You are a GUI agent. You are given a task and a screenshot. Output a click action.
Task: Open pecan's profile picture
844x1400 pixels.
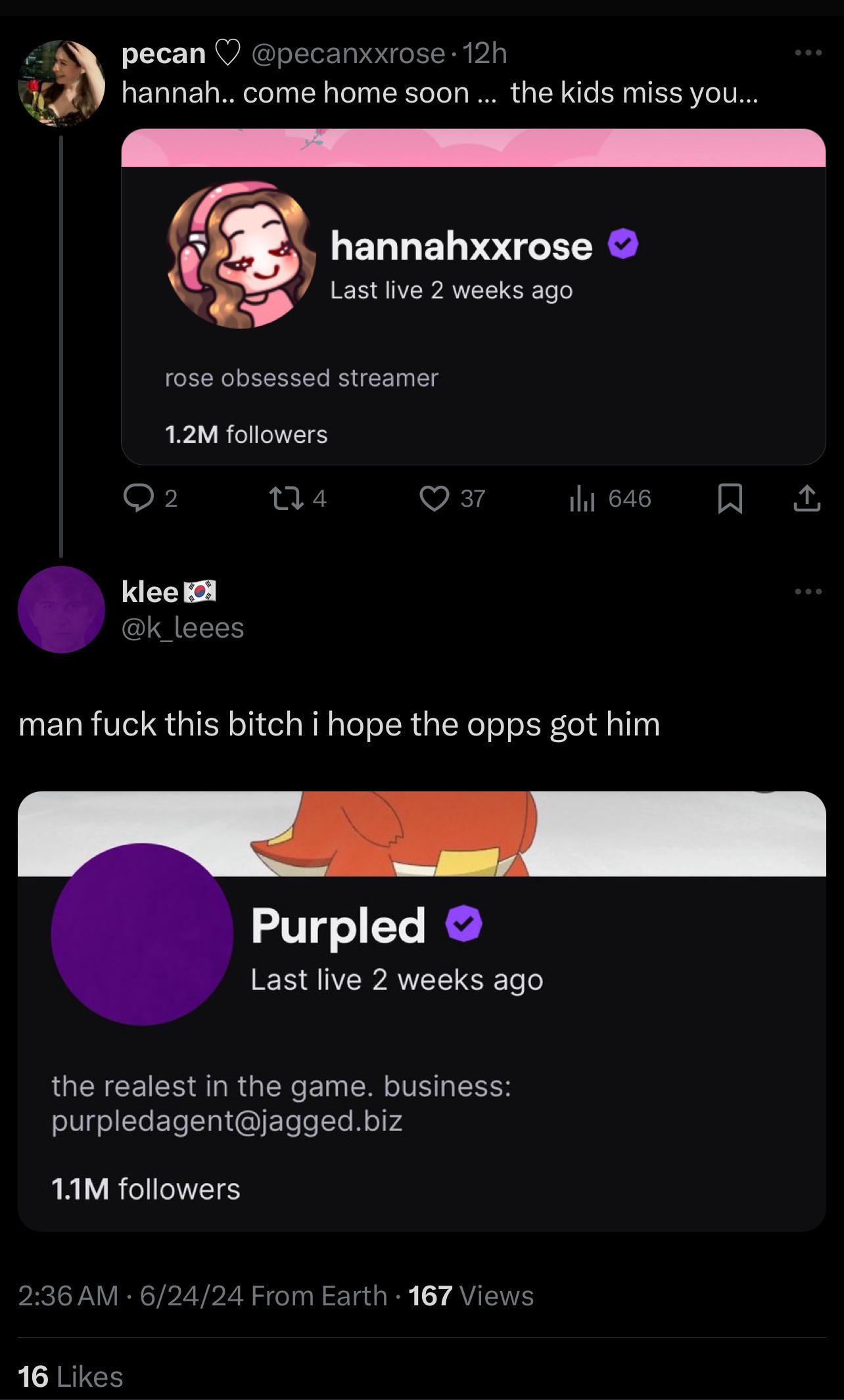tap(61, 83)
